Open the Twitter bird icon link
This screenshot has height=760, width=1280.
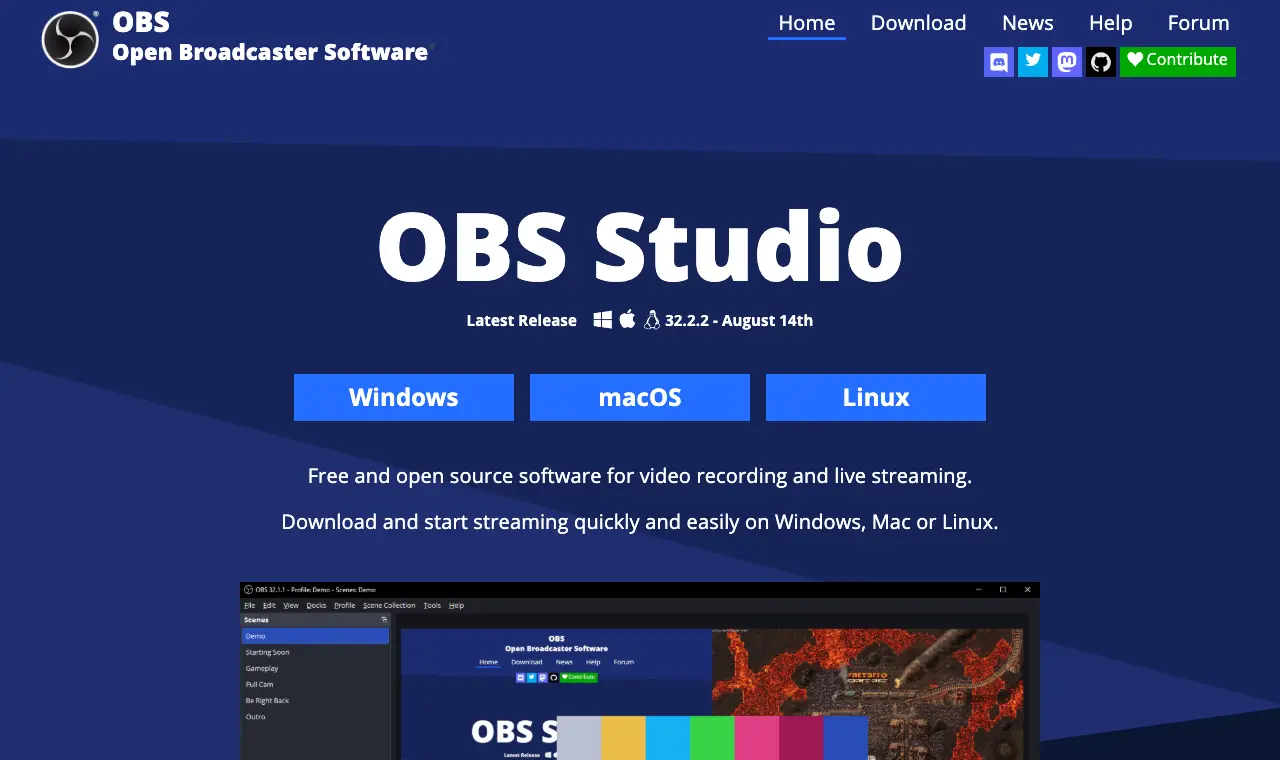tap(1033, 62)
